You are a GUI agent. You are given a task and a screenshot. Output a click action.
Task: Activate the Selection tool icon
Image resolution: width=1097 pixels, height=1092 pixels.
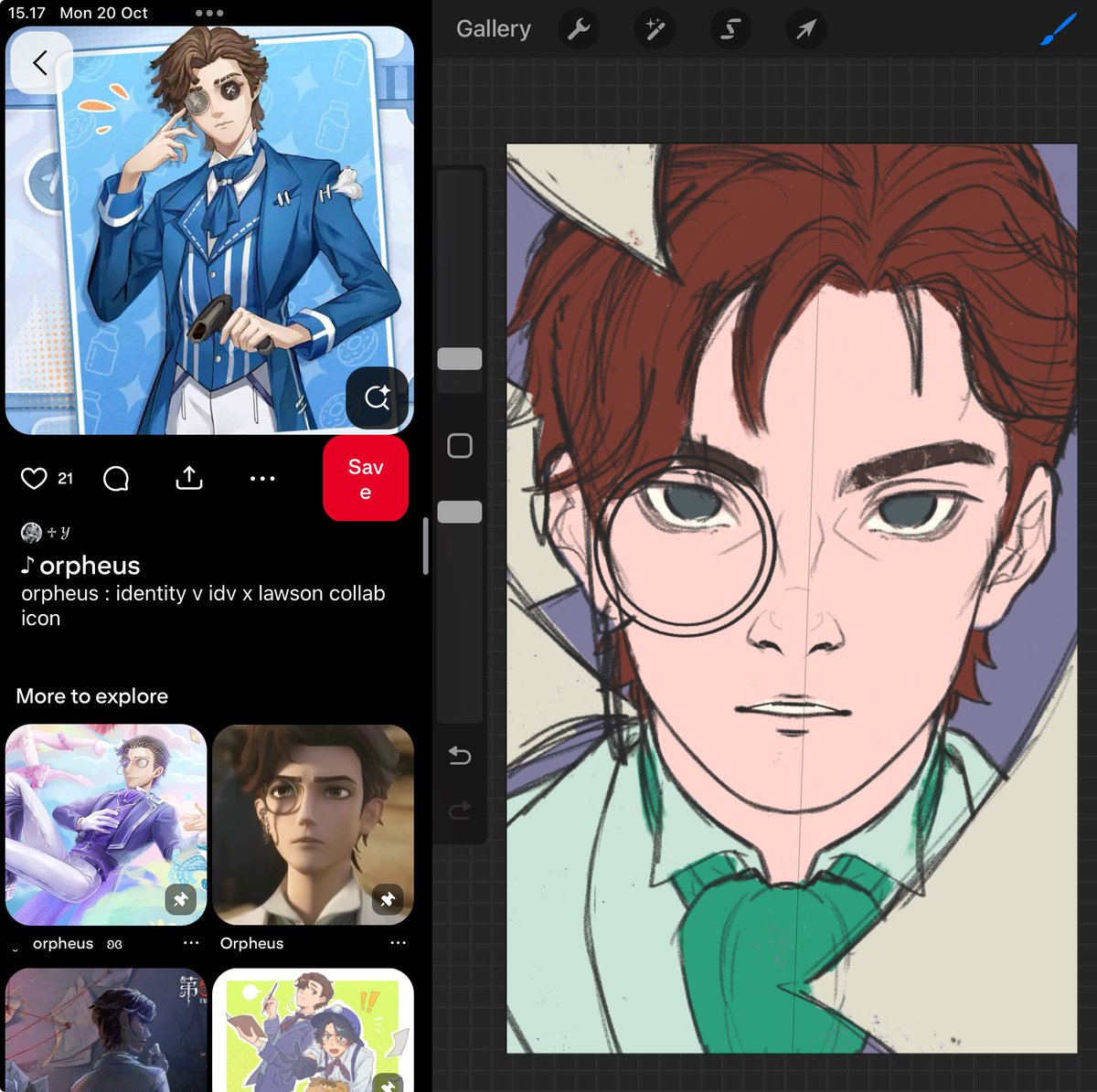click(x=730, y=29)
